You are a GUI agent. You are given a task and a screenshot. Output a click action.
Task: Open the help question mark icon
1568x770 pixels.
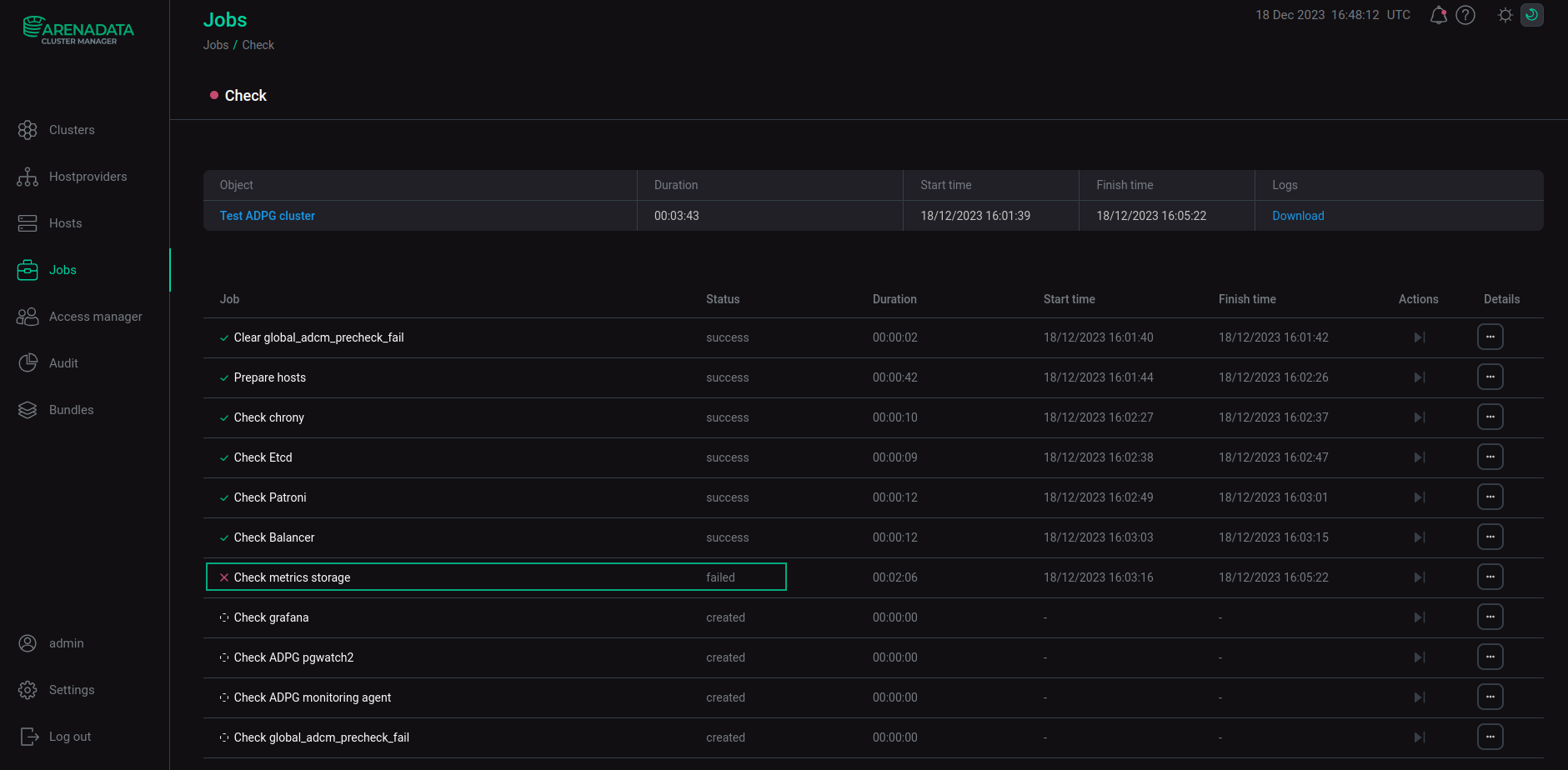pos(1465,15)
